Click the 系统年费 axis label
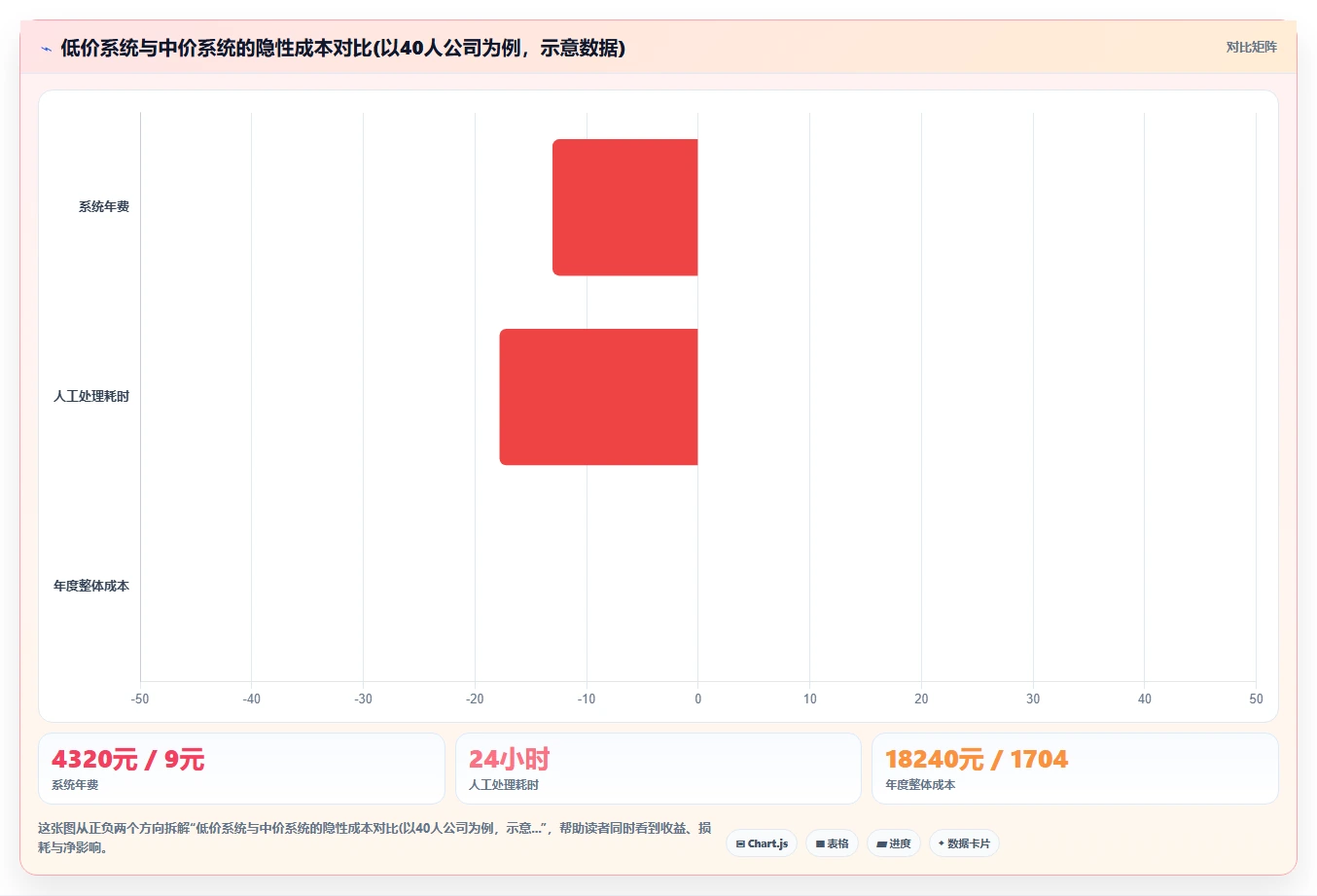The width and height of the screenshot is (1317, 896). click(x=104, y=207)
